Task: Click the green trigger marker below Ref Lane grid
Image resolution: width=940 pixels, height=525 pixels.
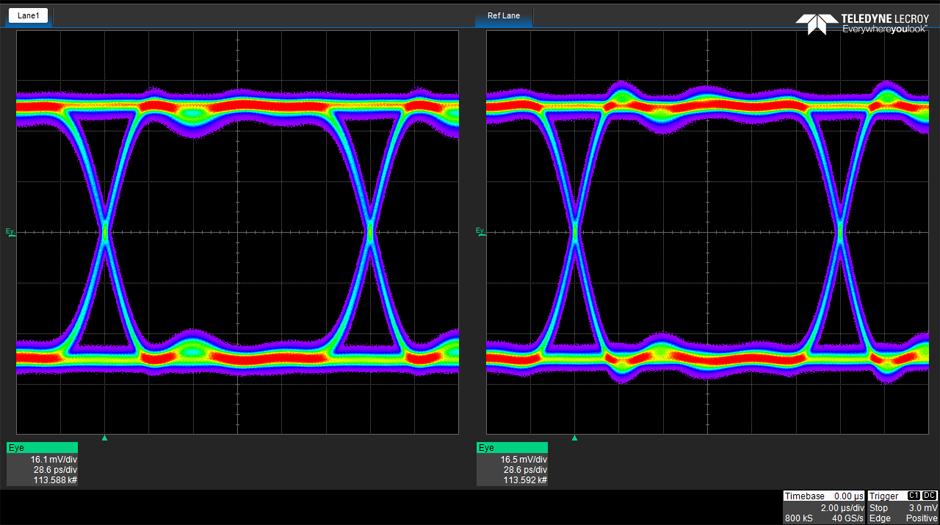Action: 575,438
